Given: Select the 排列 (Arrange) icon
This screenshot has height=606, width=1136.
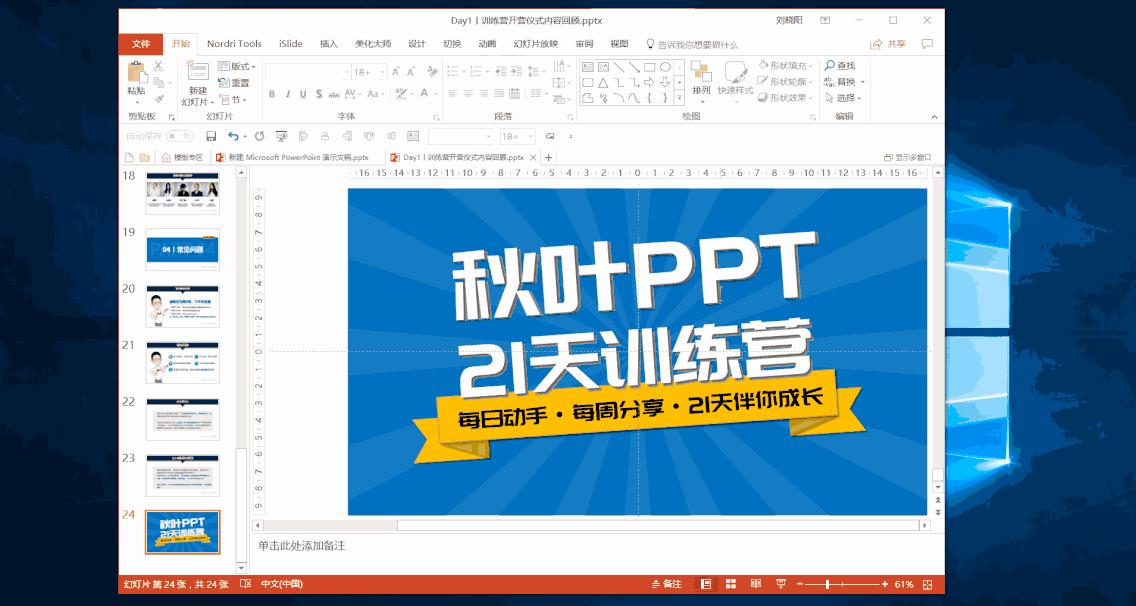Looking at the screenshot, I should tap(702, 80).
